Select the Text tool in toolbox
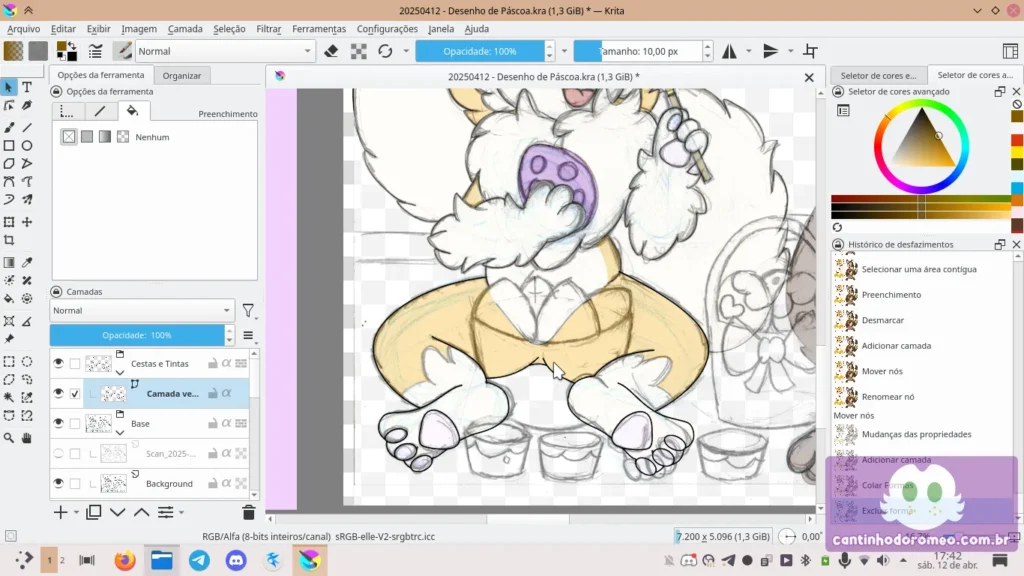This screenshot has height=576, width=1024. (x=27, y=87)
